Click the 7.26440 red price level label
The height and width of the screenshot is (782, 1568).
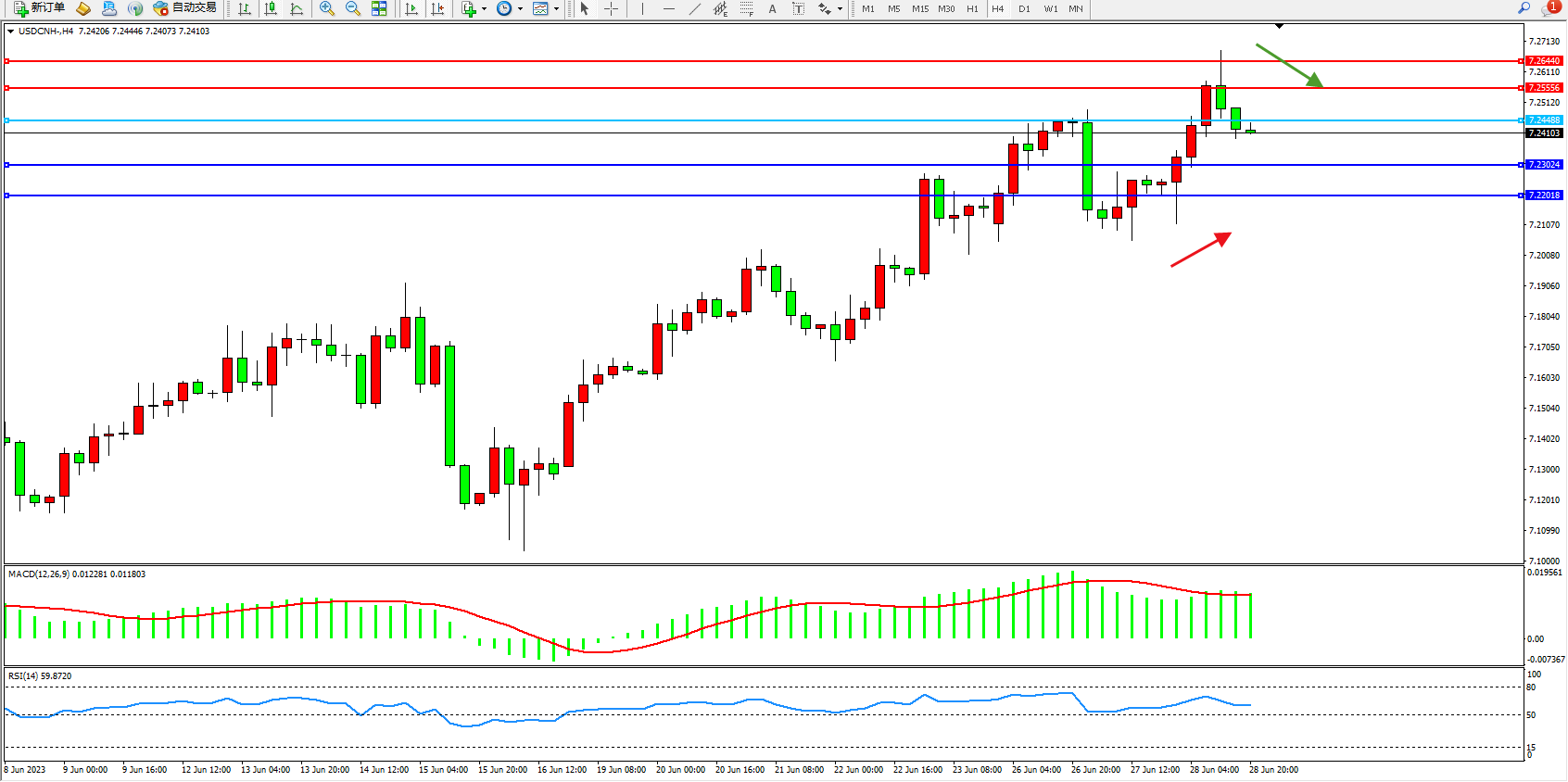(1543, 61)
